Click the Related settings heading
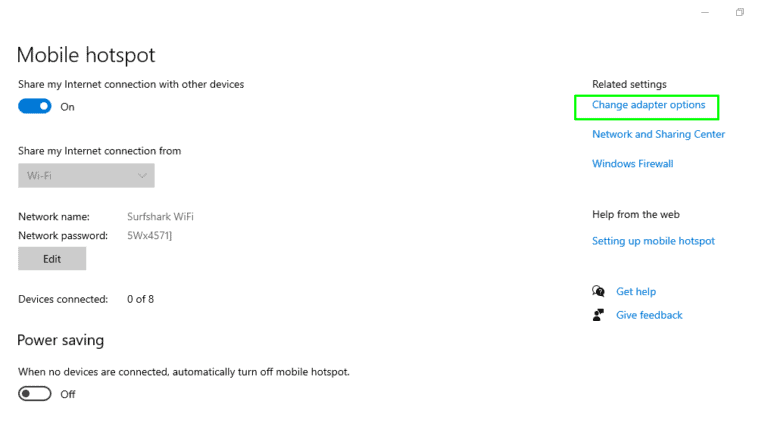768x448 pixels. [629, 84]
